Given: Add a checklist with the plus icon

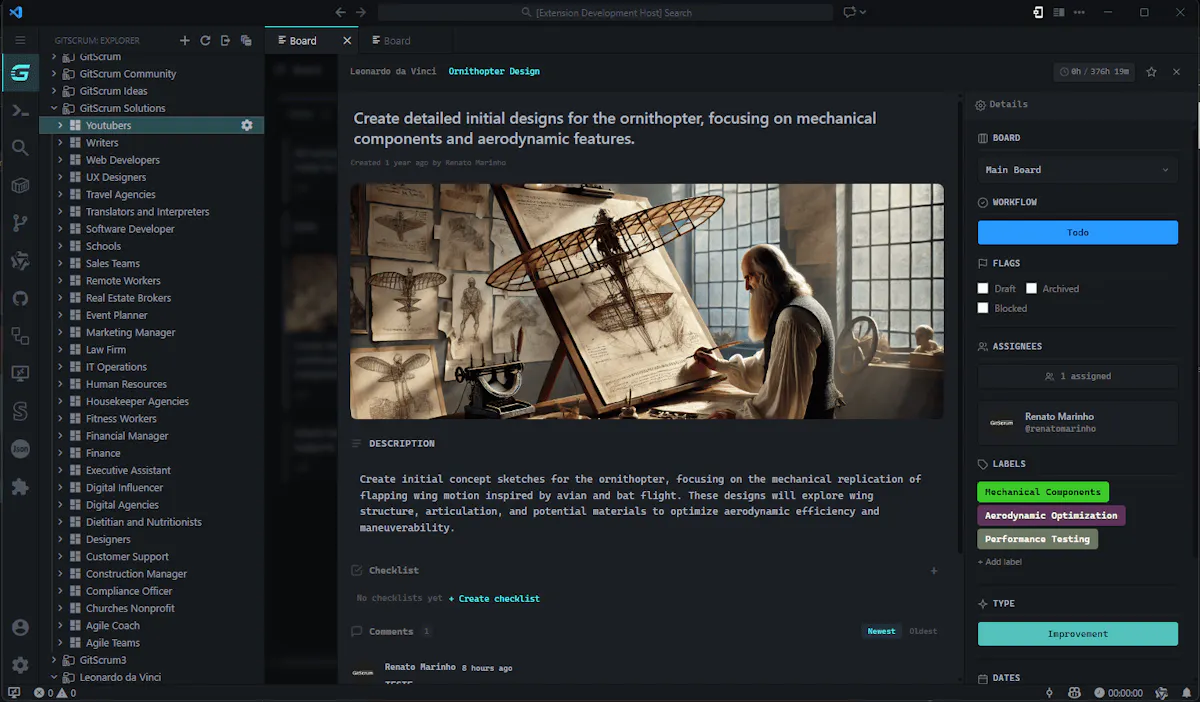Looking at the screenshot, I should [x=934, y=571].
